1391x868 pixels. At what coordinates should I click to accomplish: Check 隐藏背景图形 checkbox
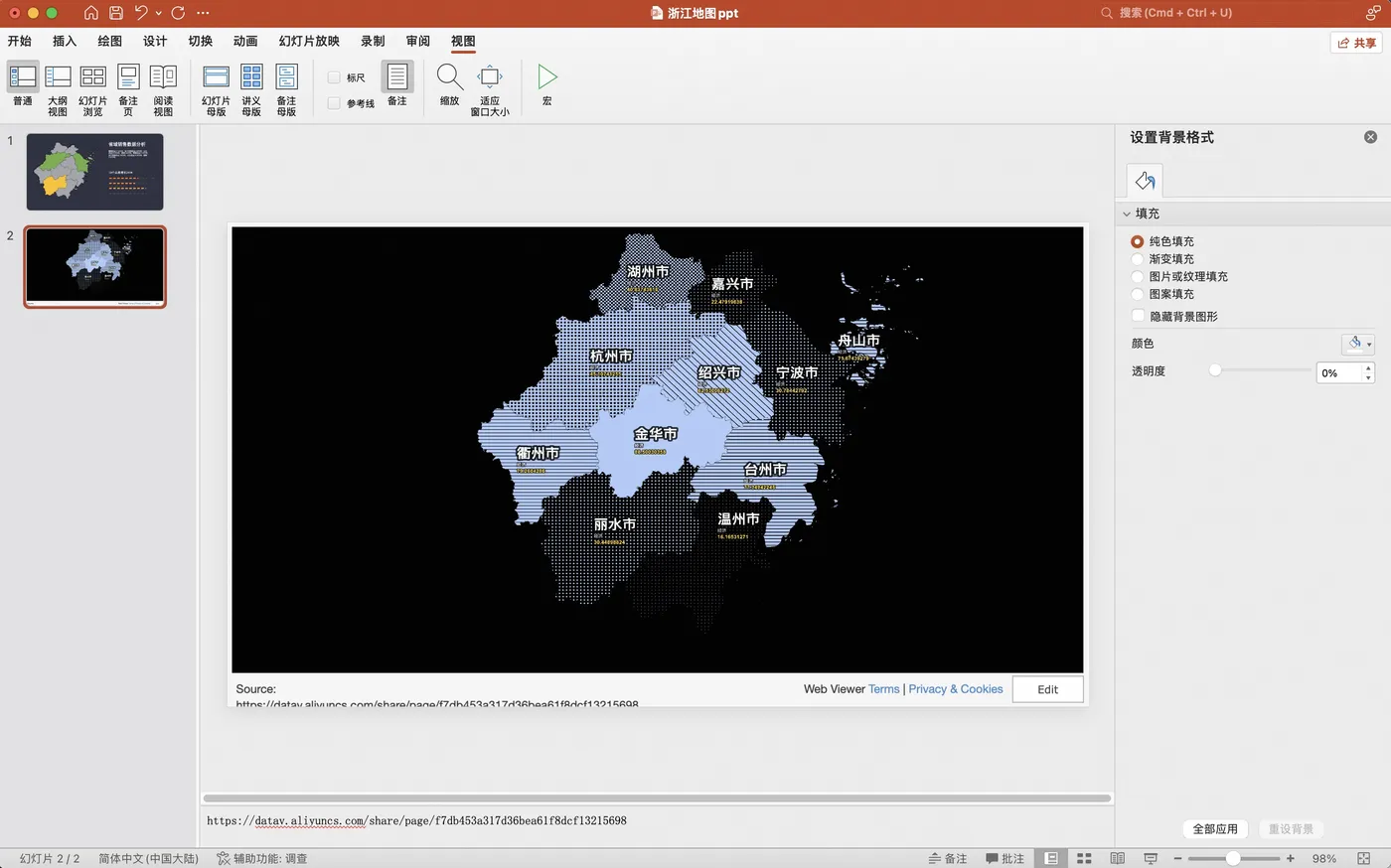coord(1139,316)
